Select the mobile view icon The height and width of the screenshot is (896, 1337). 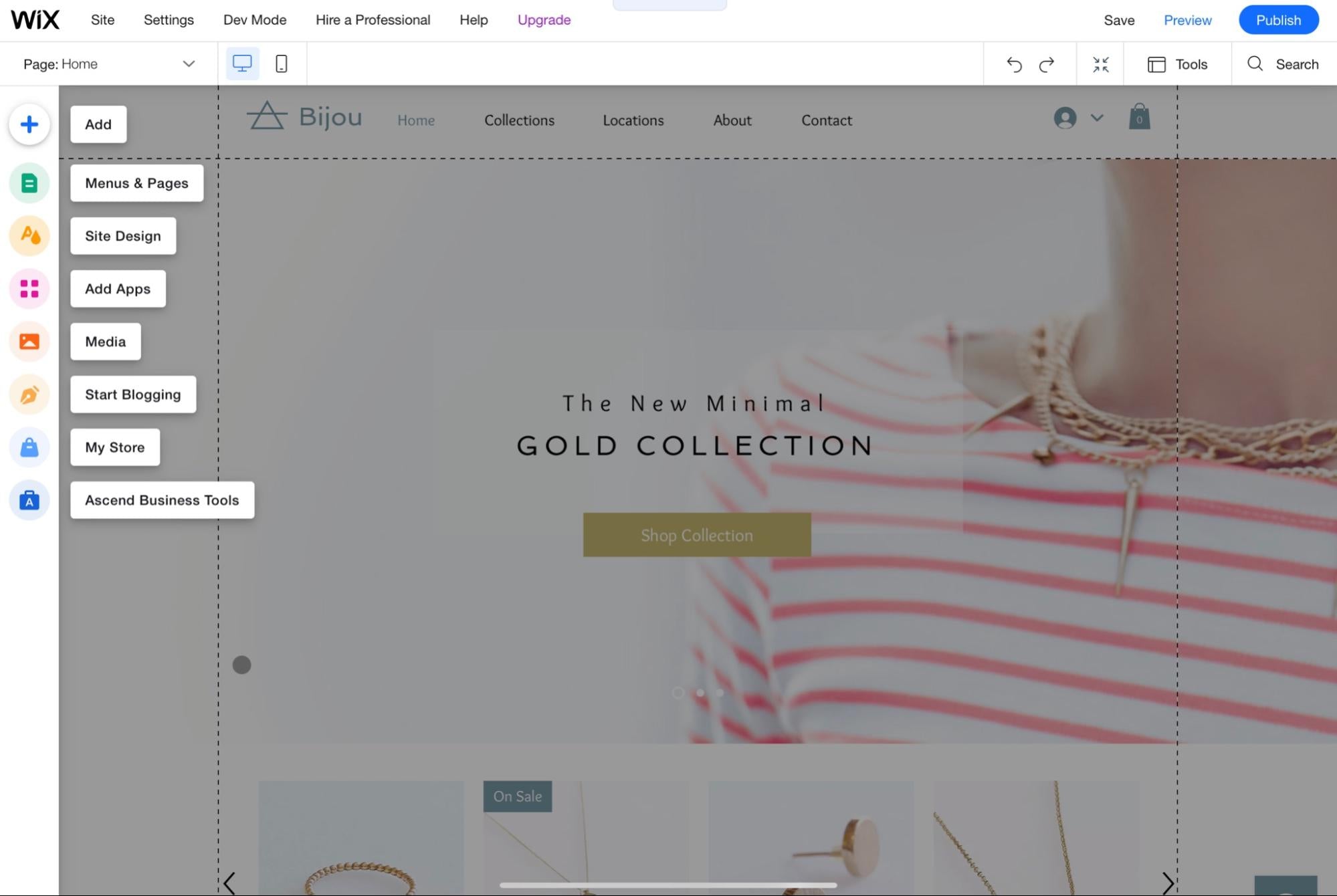280,63
